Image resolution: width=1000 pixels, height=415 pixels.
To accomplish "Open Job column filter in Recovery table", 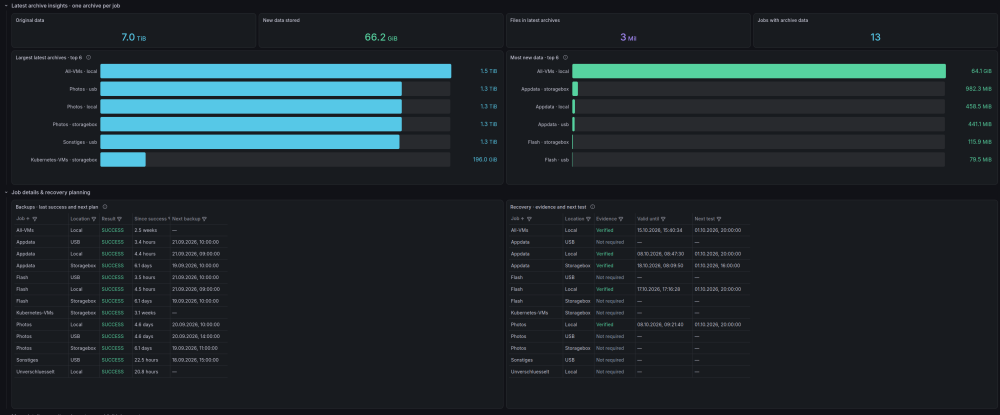I will click(x=529, y=219).
